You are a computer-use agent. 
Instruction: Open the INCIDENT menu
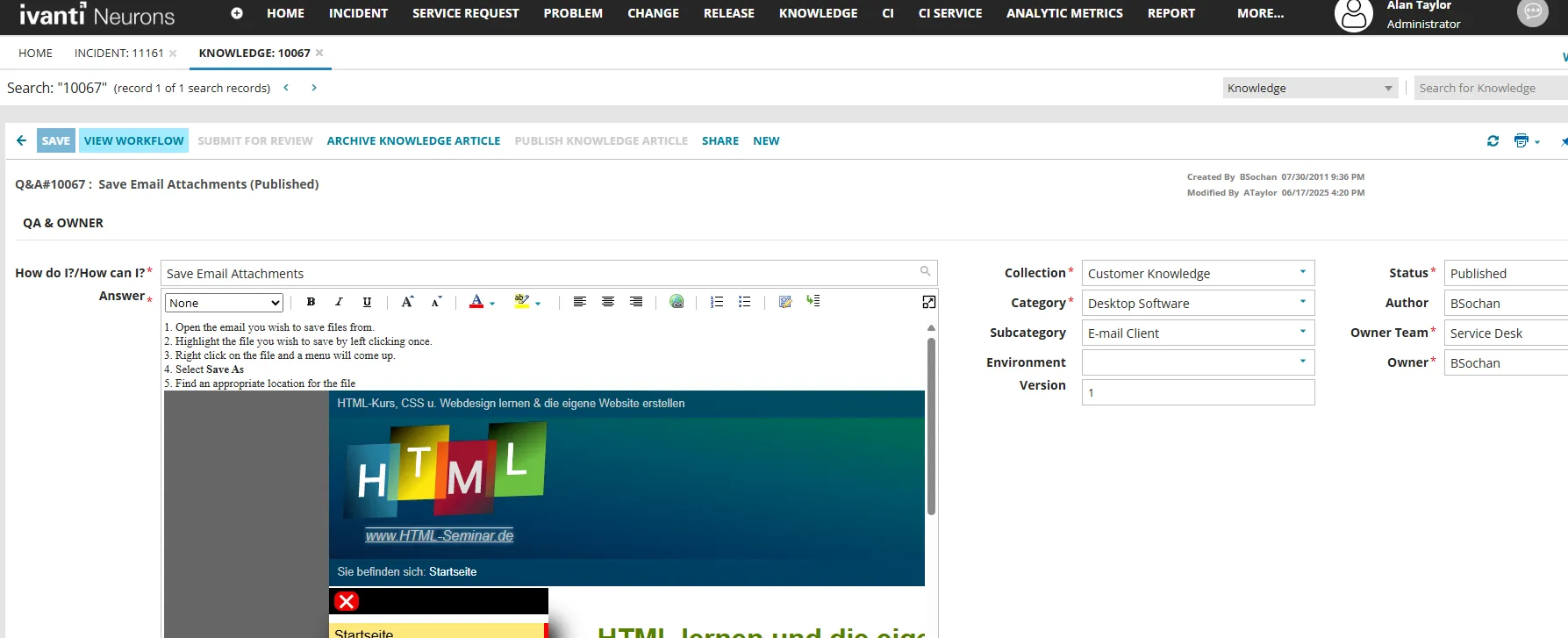pos(358,13)
